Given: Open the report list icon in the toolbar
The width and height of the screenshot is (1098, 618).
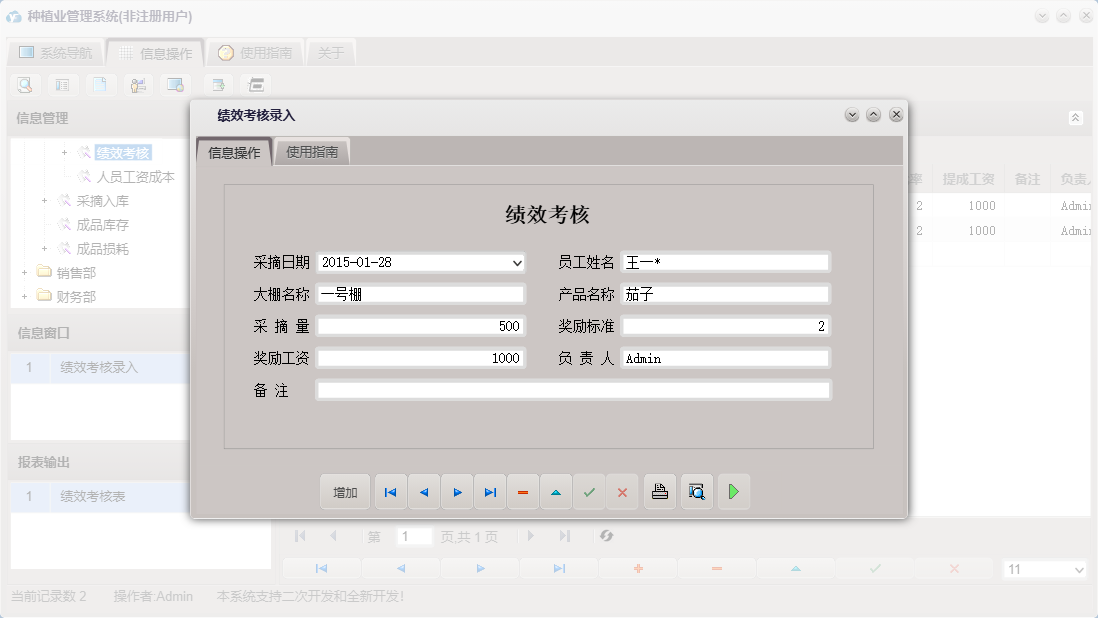Looking at the screenshot, I should [62, 85].
